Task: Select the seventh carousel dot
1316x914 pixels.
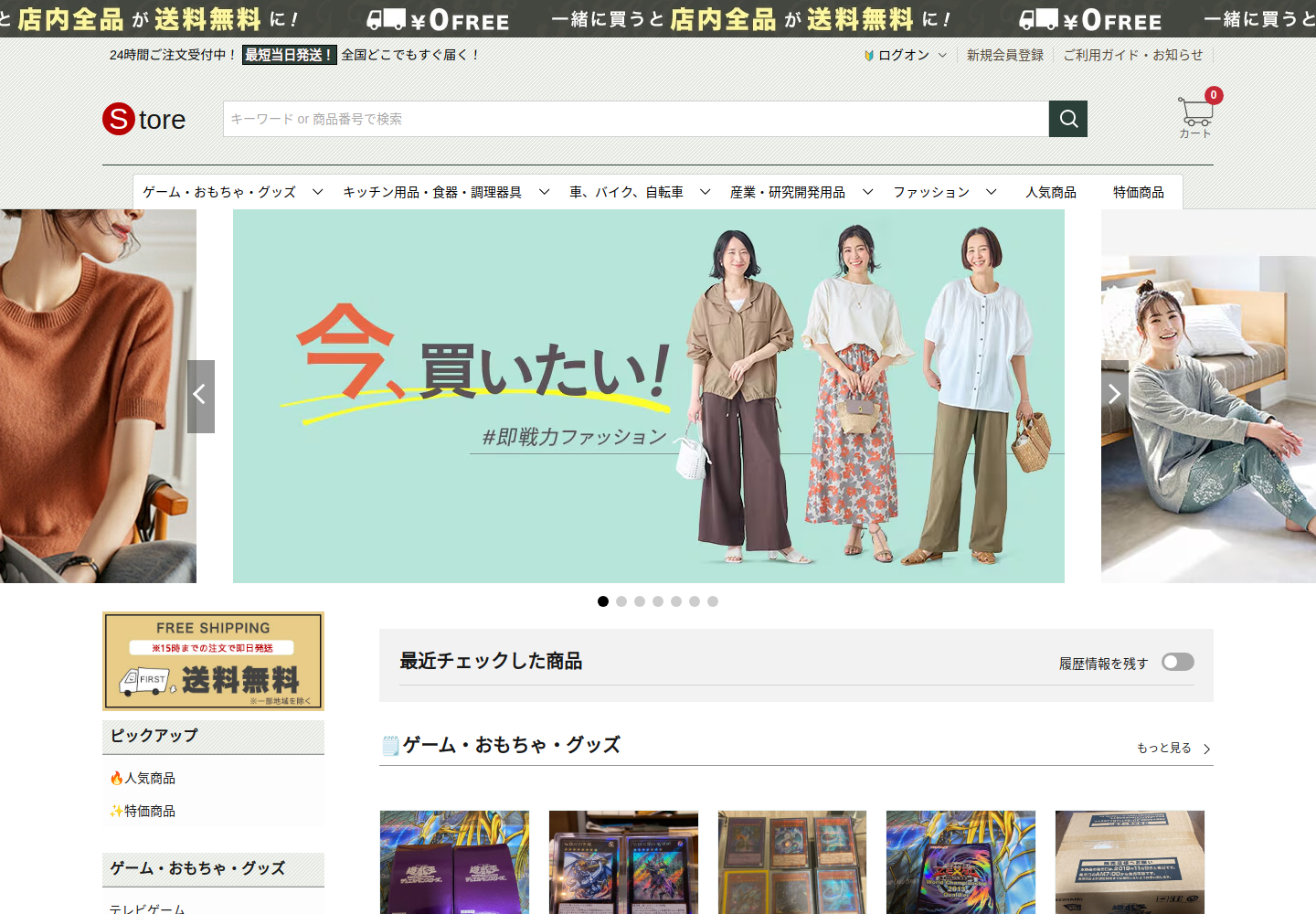Action: pos(713,601)
